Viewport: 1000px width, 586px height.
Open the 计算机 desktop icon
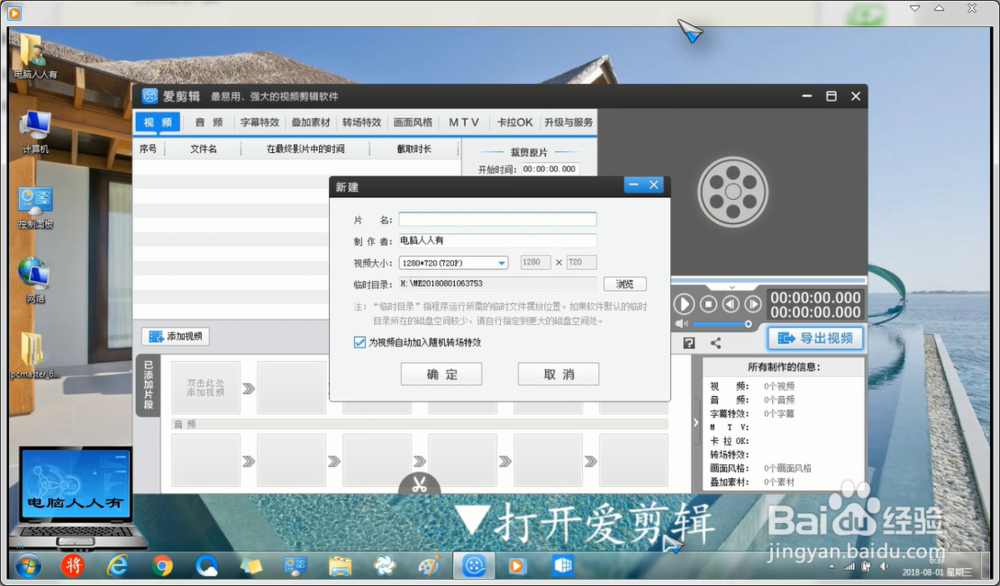pyautogui.click(x=35, y=131)
